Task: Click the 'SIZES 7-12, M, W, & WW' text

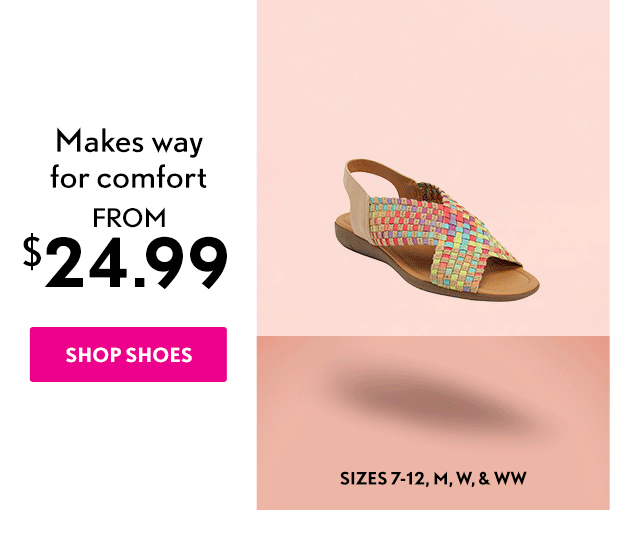Action: pyautogui.click(x=433, y=478)
